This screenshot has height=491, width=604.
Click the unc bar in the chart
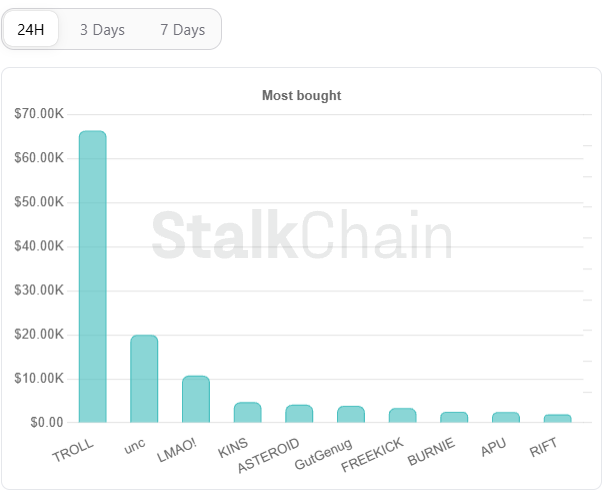tap(144, 379)
